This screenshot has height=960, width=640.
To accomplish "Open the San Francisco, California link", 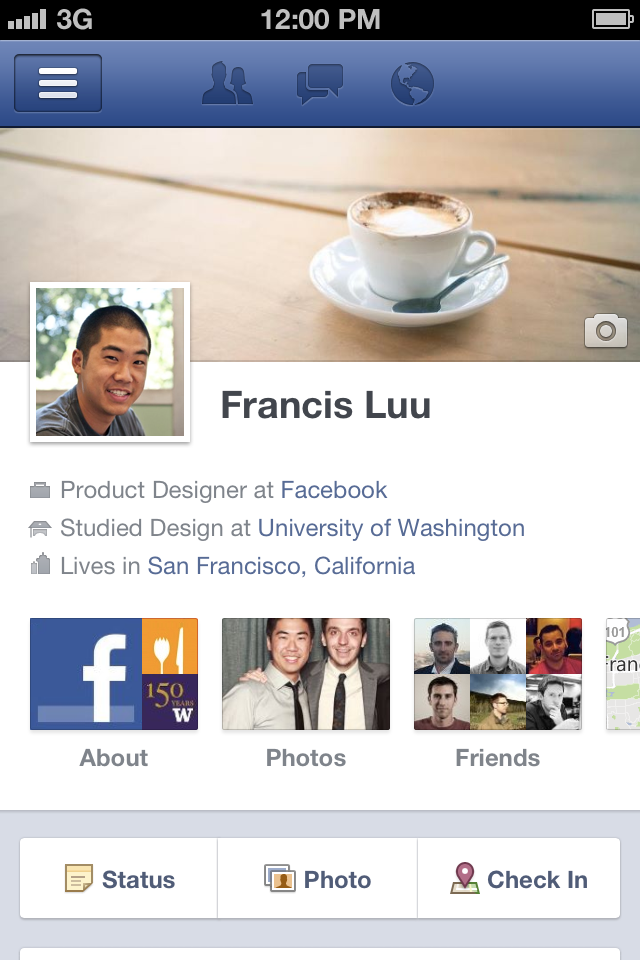I will (x=282, y=566).
